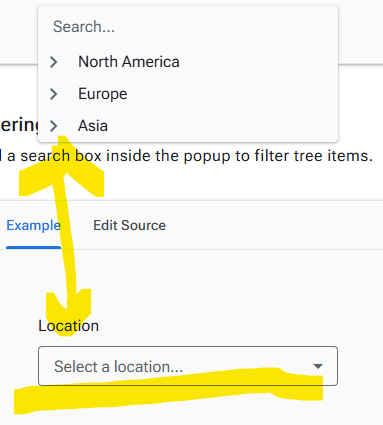Click the blue underline beneath Example tab

tap(33, 247)
